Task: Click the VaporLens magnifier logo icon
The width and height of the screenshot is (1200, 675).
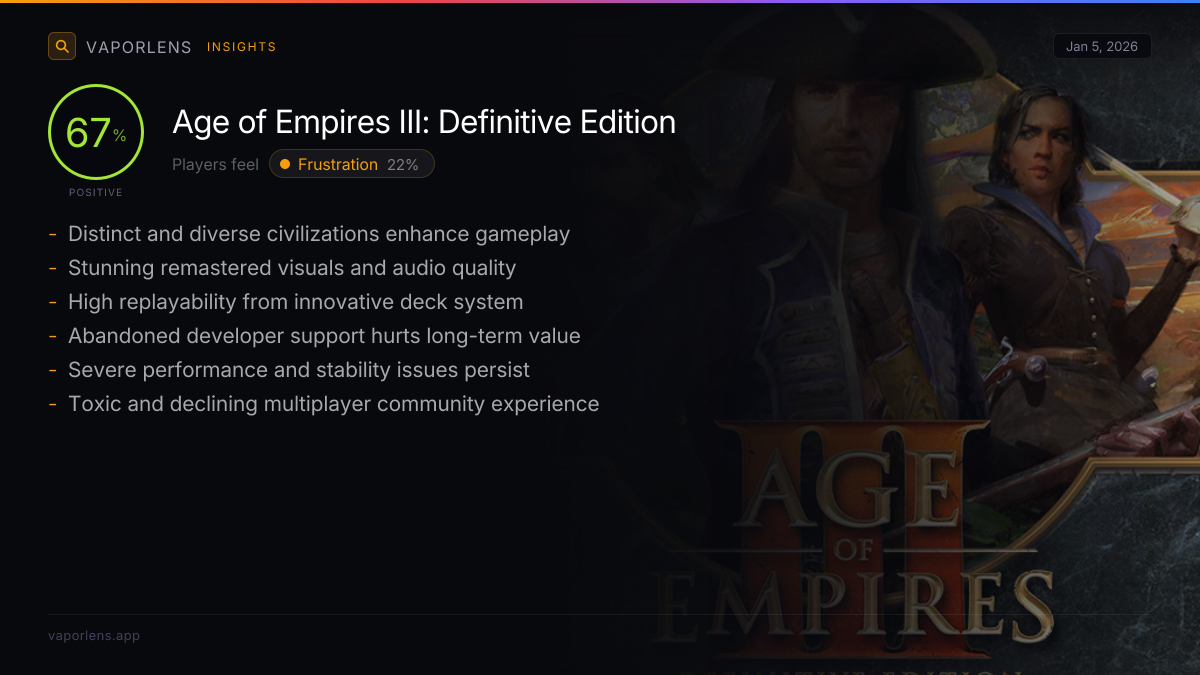Action: 62,46
